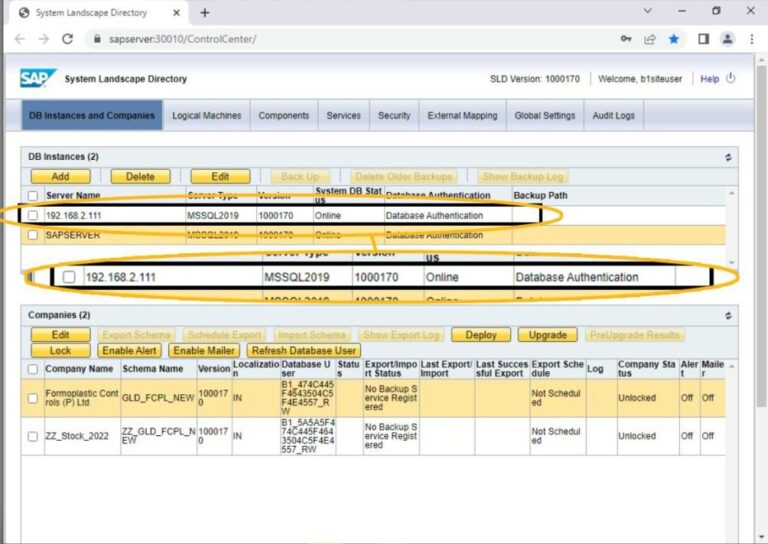The width and height of the screenshot is (768, 544).
Task: Reload the page in browser
Action: tap(68, 39)
